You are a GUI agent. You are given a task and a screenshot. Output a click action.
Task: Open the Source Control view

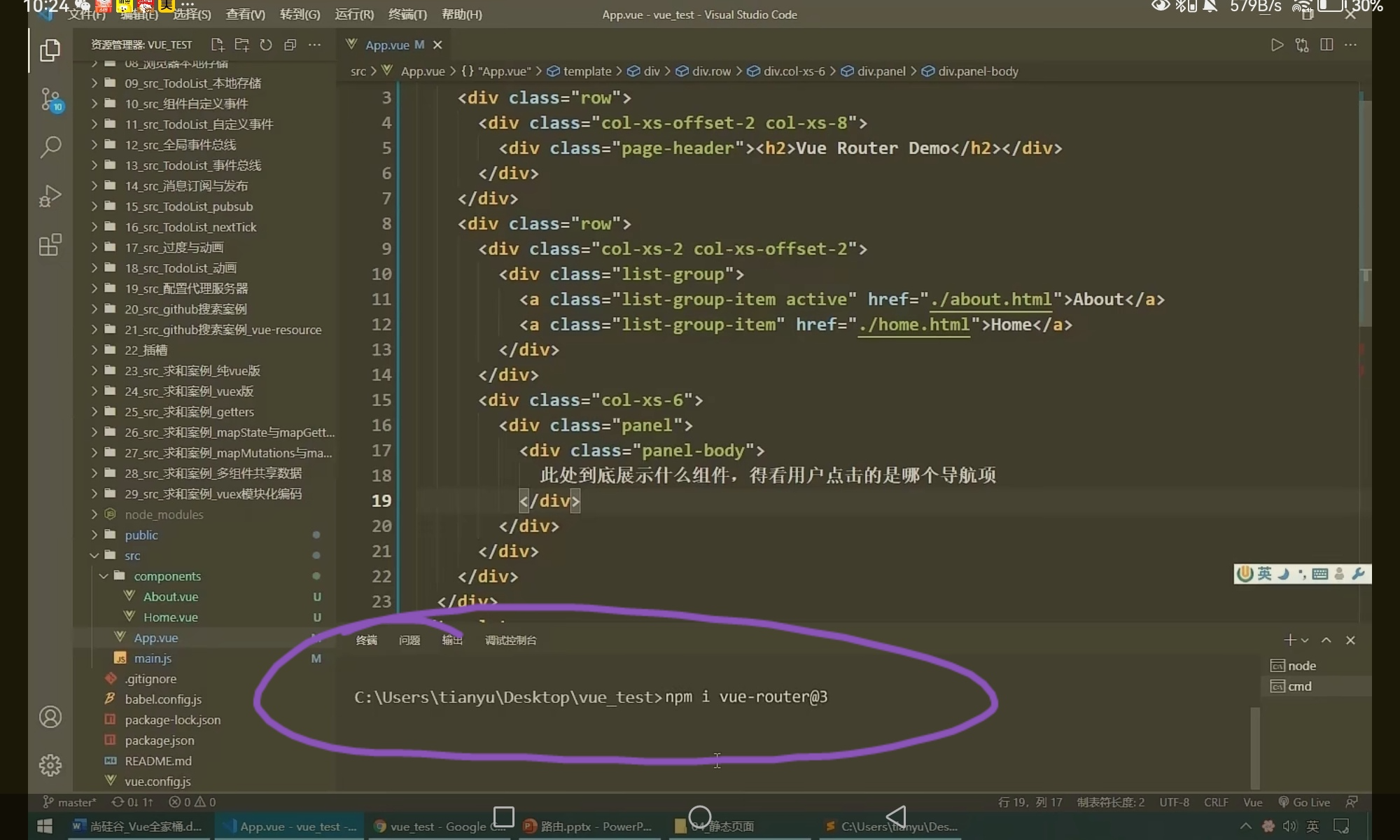pyautogui.click(x=50, y=99)
